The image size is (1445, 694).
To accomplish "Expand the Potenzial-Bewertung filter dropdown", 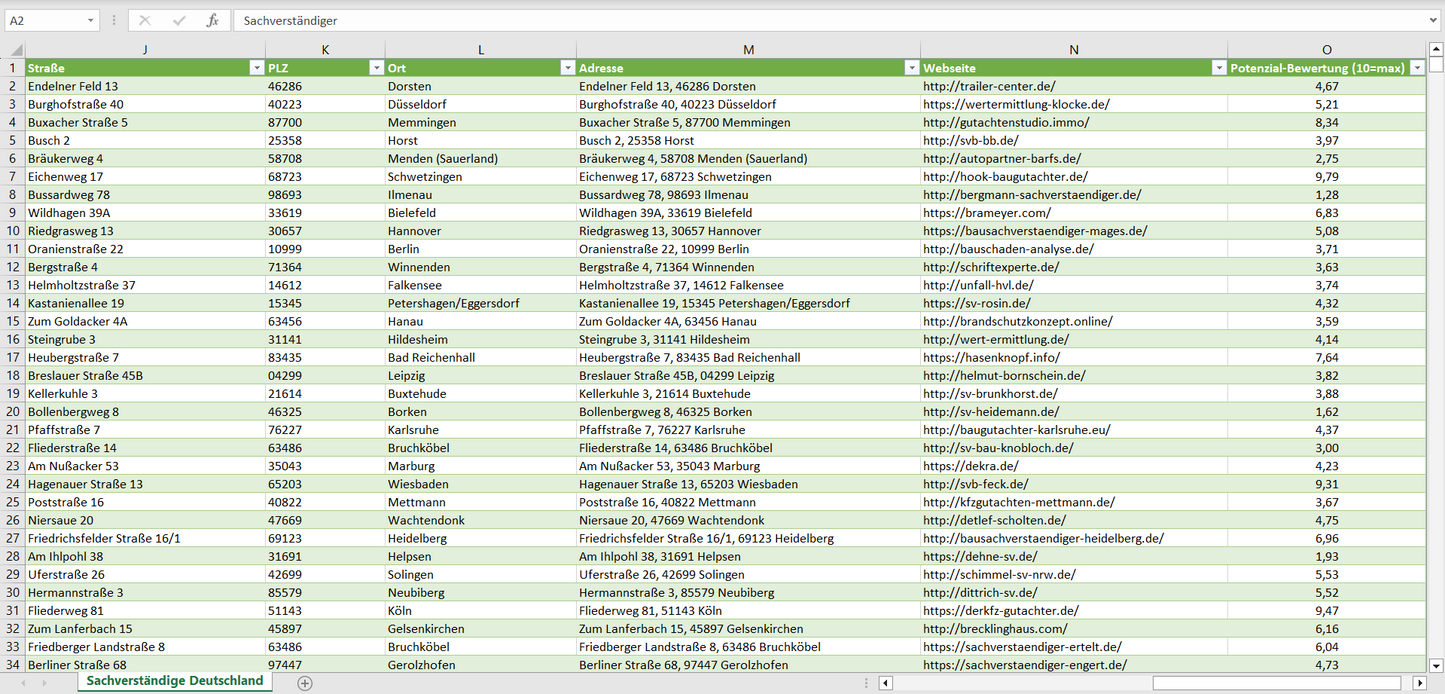I will tap(1417, 68).
